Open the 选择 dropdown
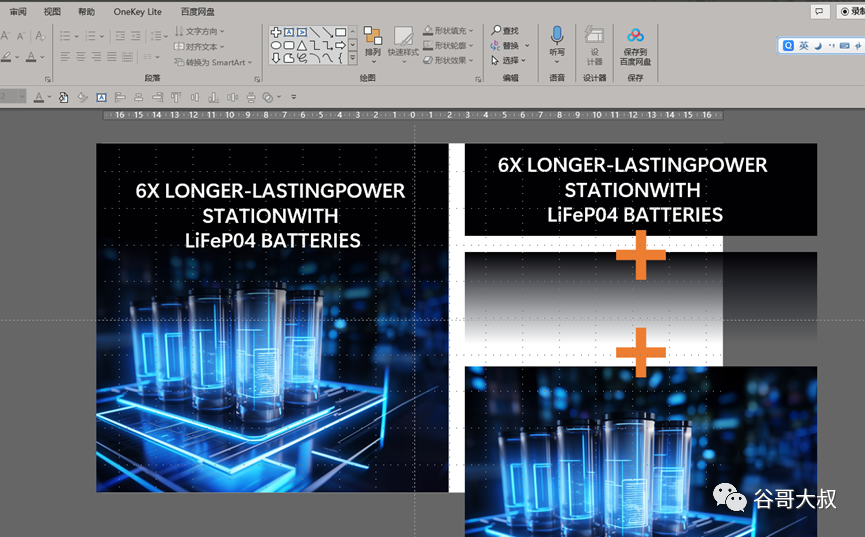Screen dimensions: 865x537 coord(509,60)
